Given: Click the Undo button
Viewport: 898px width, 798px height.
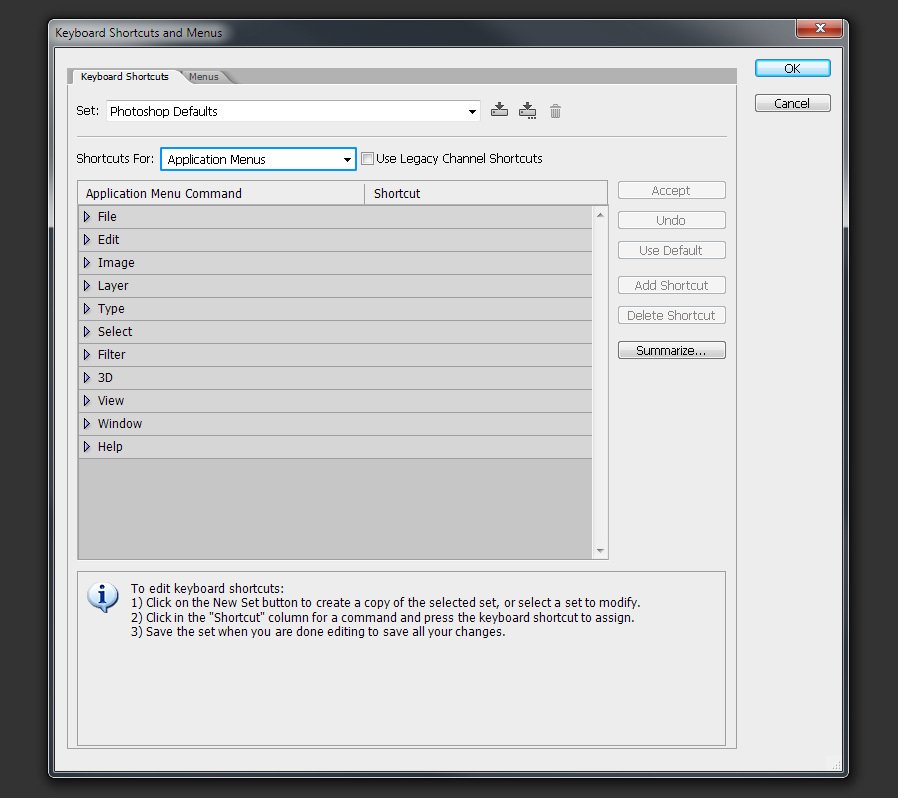Looking at the screenshot, I should [x=672, y=220].
